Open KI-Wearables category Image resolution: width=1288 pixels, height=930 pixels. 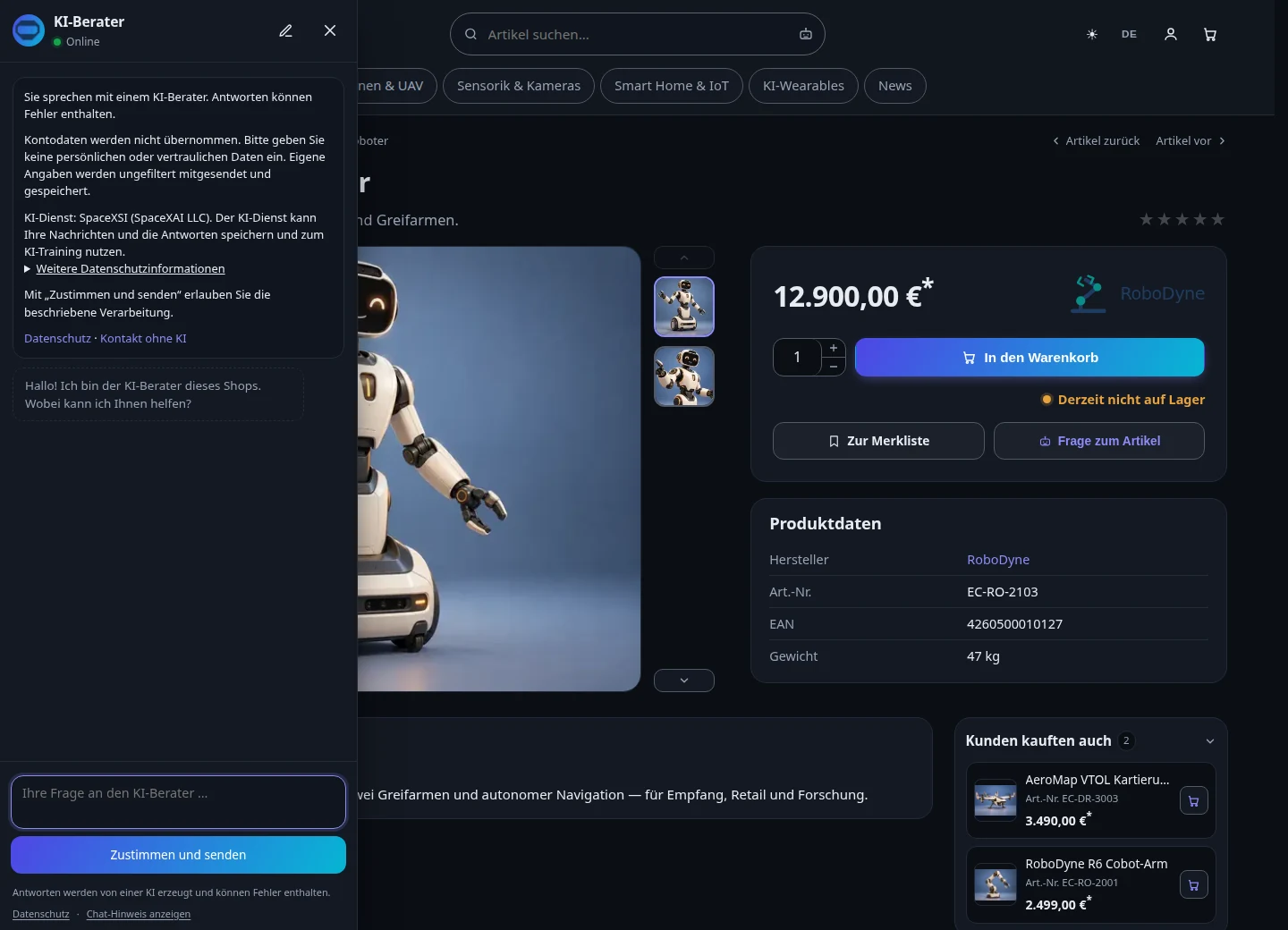[x=803, y=86]
